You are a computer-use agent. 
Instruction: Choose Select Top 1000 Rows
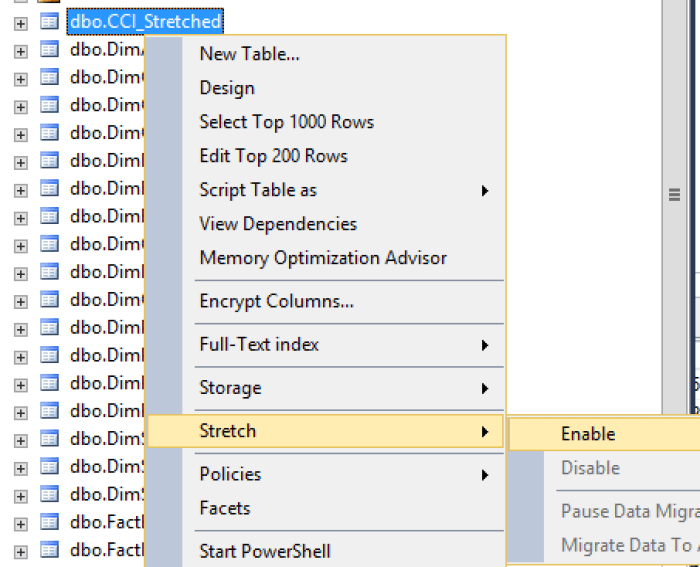[x=286, y=122]
